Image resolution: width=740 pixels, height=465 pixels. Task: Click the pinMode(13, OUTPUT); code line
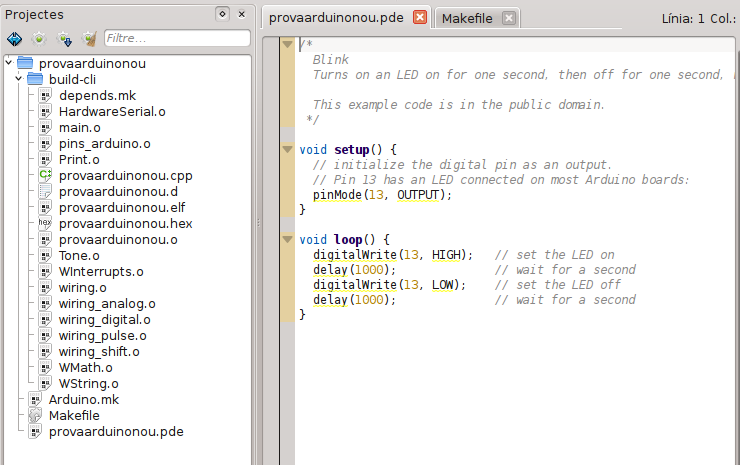pos(382,195)
